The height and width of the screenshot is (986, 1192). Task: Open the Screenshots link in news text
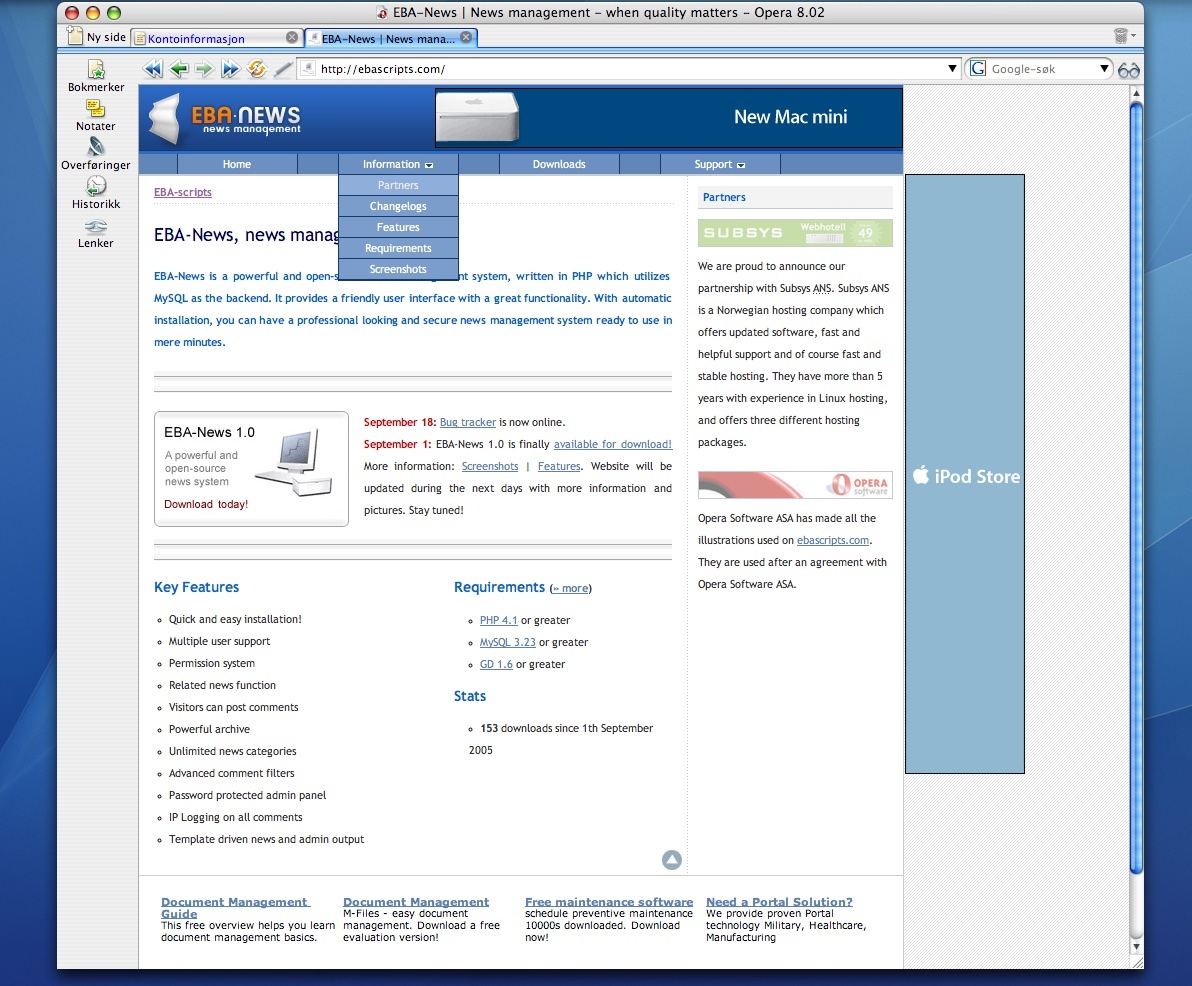pyautogui.click(x=490, y=467)
